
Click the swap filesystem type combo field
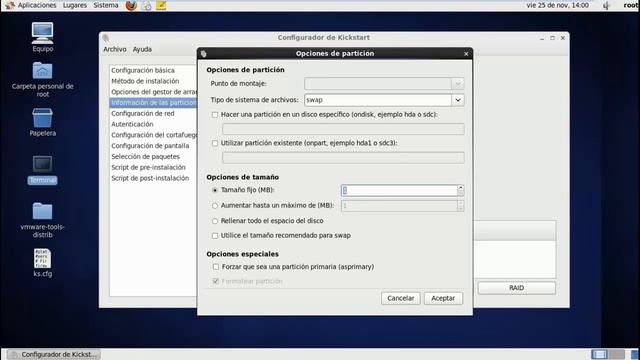point(378,100)
